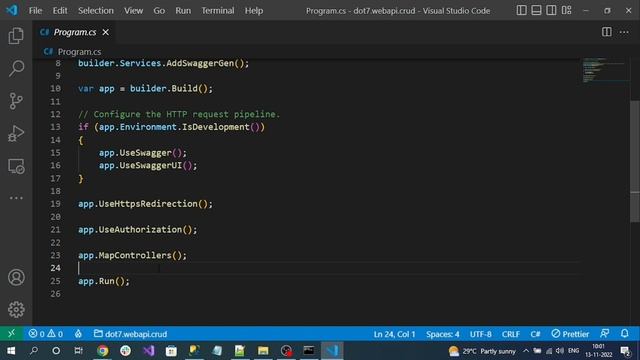
Task: Open the View menu
Action: point(133,11)
